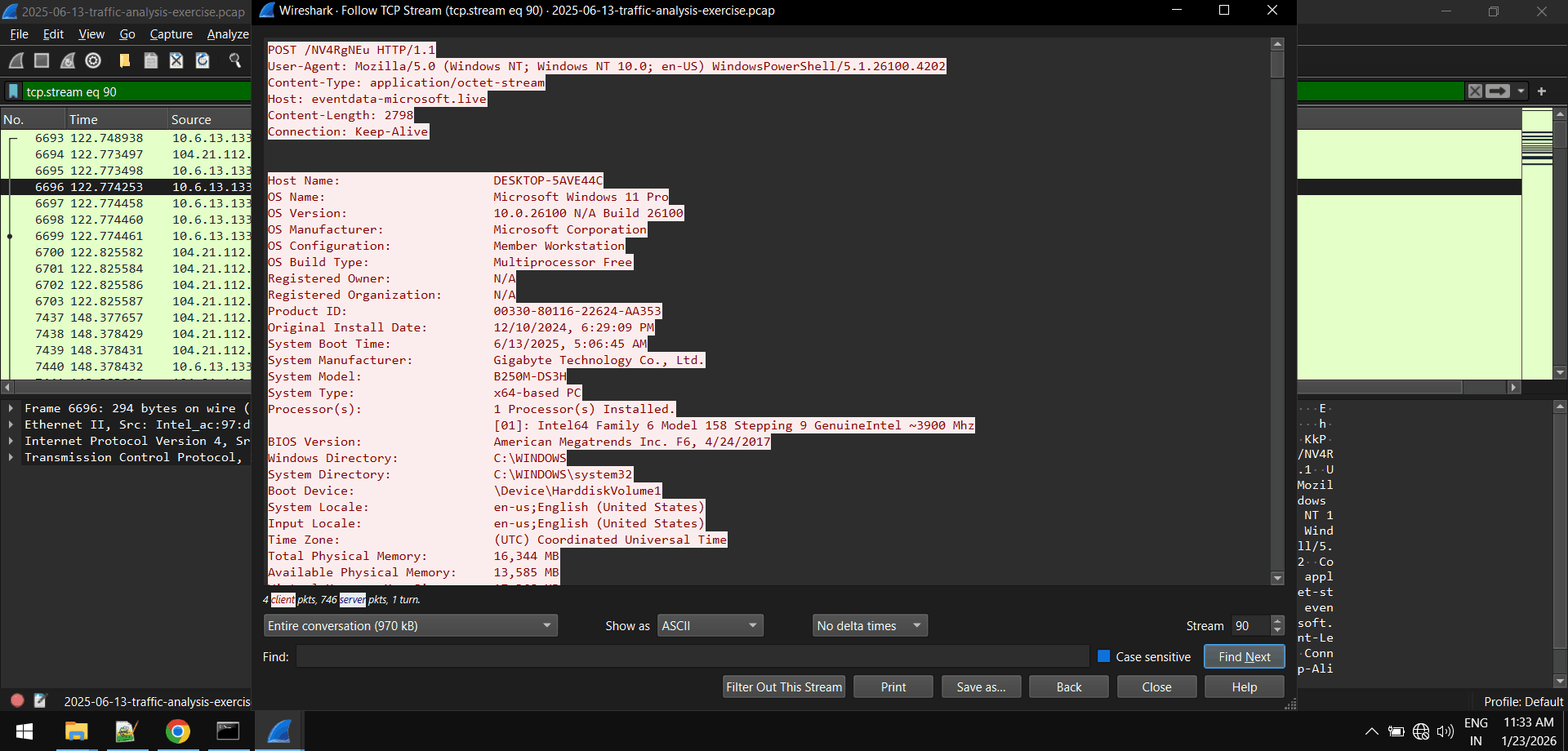Click the close capture file icon
The image size is (1568, 751).
(x=176, y=60)
